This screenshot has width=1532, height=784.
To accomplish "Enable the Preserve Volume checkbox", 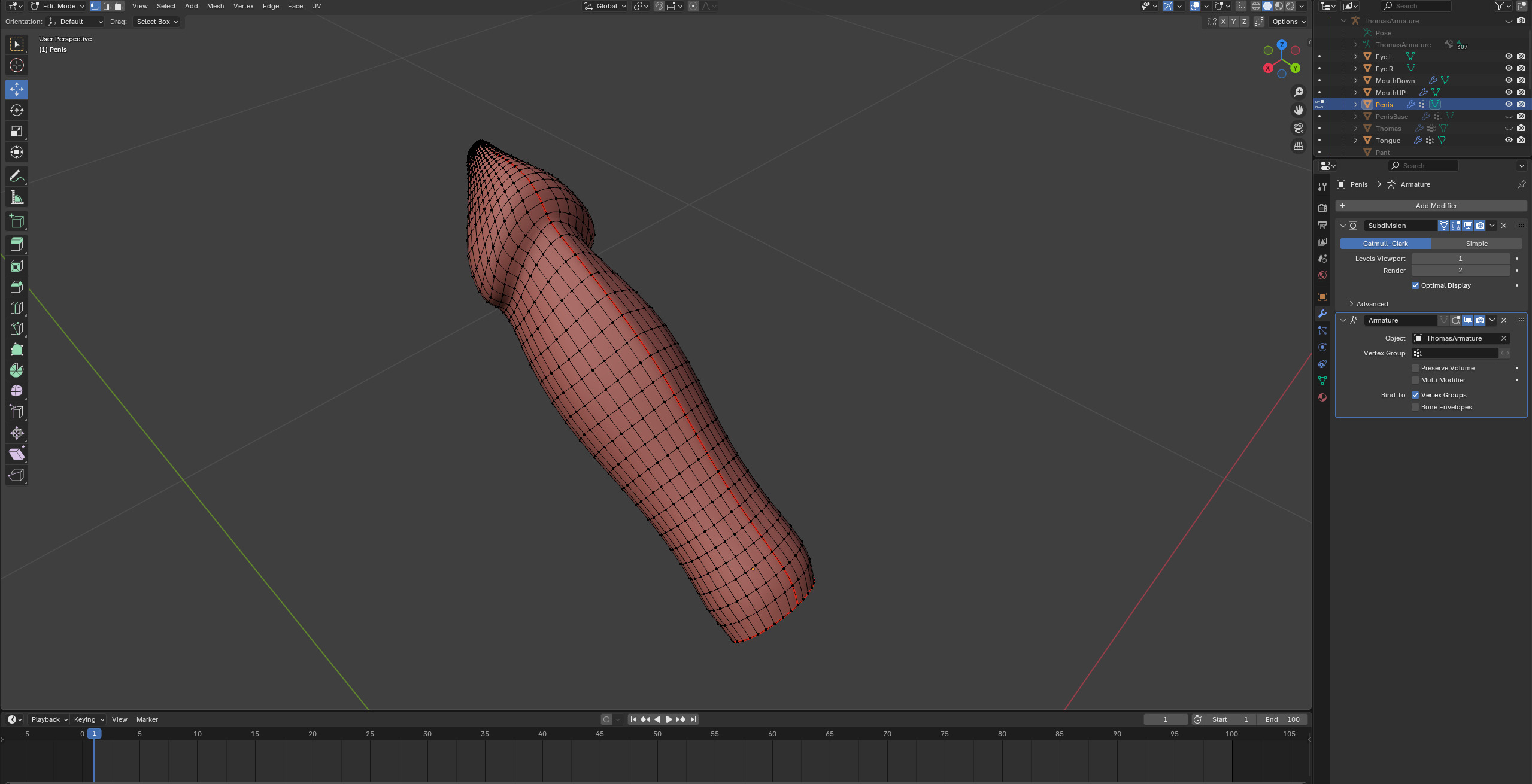I will [x=1415, y=368].
